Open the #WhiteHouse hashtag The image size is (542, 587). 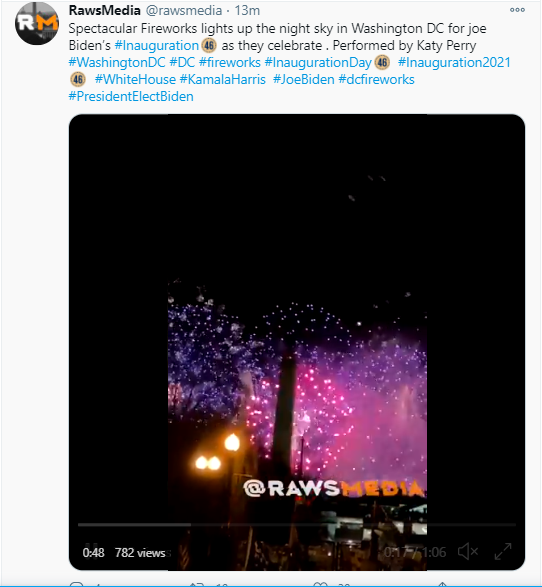point(135,79)
